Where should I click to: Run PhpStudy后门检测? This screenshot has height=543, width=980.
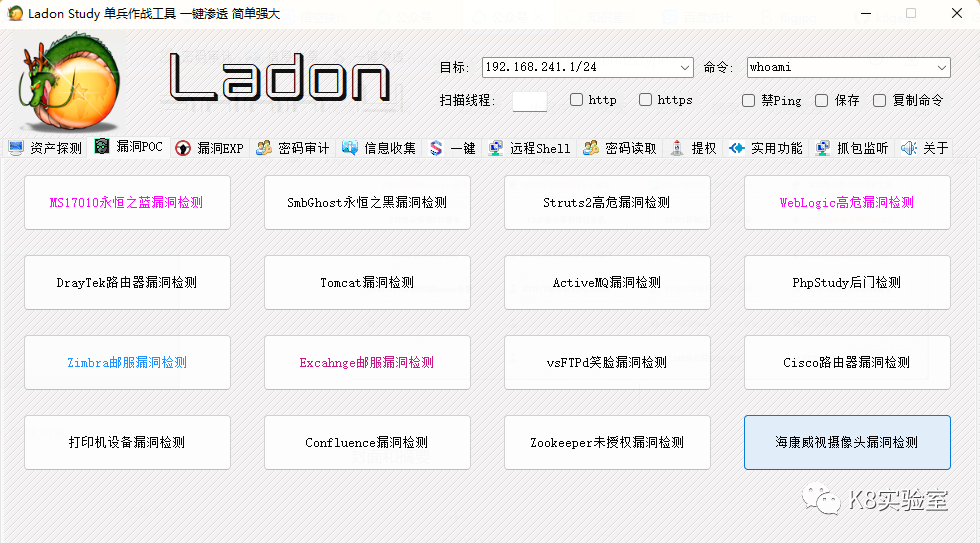pos(848,282)
